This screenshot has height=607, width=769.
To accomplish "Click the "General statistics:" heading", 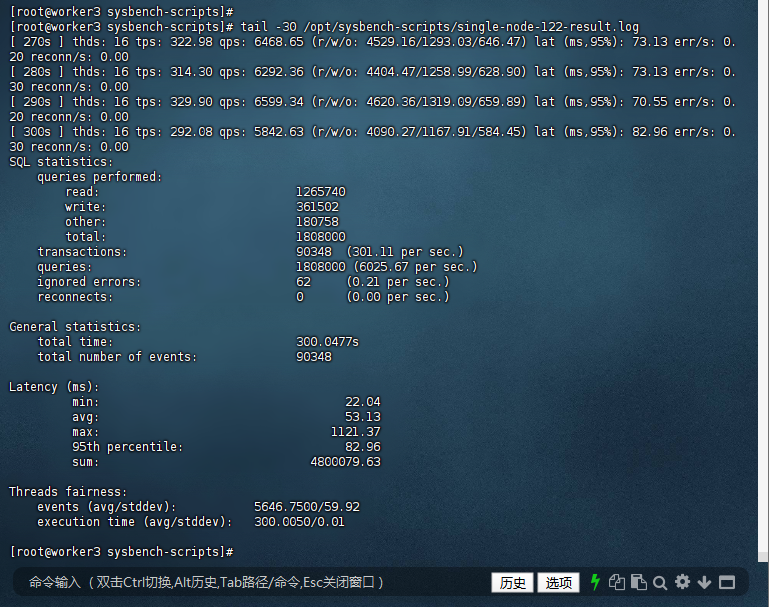I will (75, 327).
